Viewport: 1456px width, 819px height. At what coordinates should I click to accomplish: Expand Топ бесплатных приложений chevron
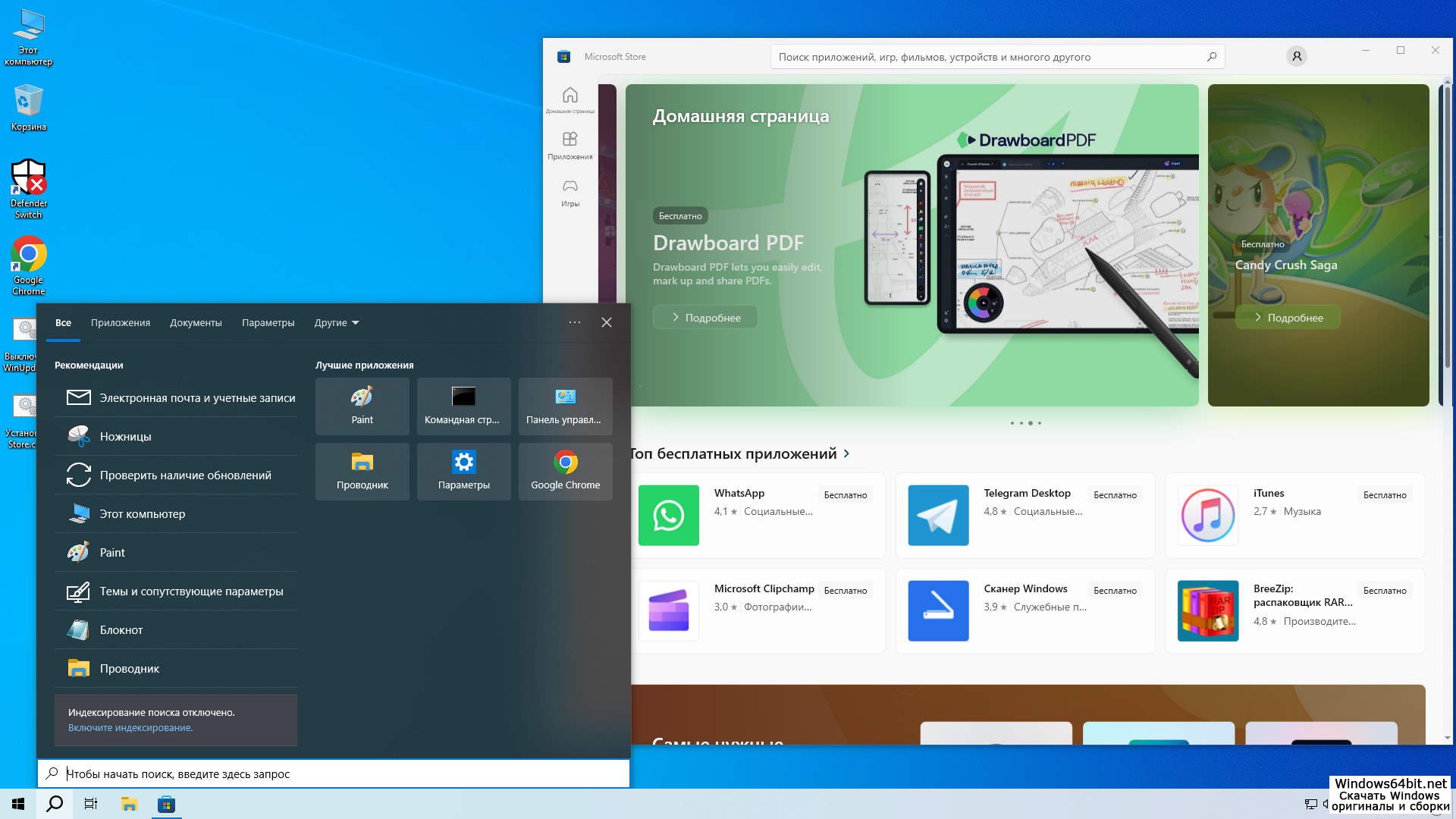pyautogui.click(x=847, y=453)
